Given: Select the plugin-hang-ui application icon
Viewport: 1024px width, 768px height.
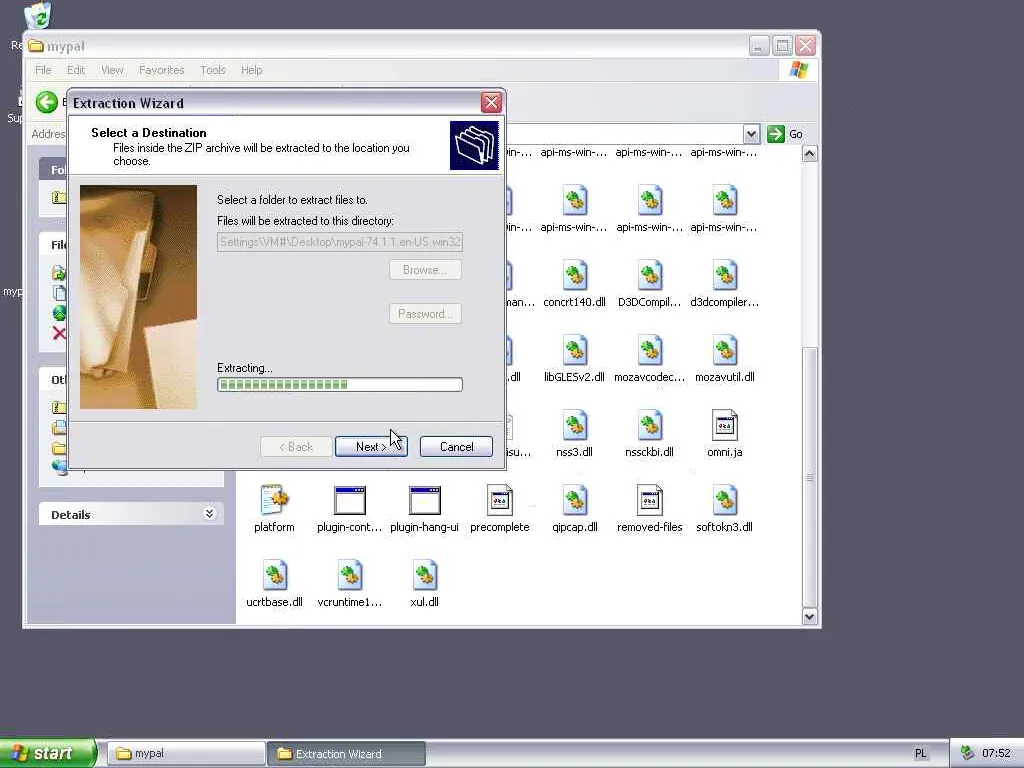Looking at the screenshot, I should click(424, 500).
